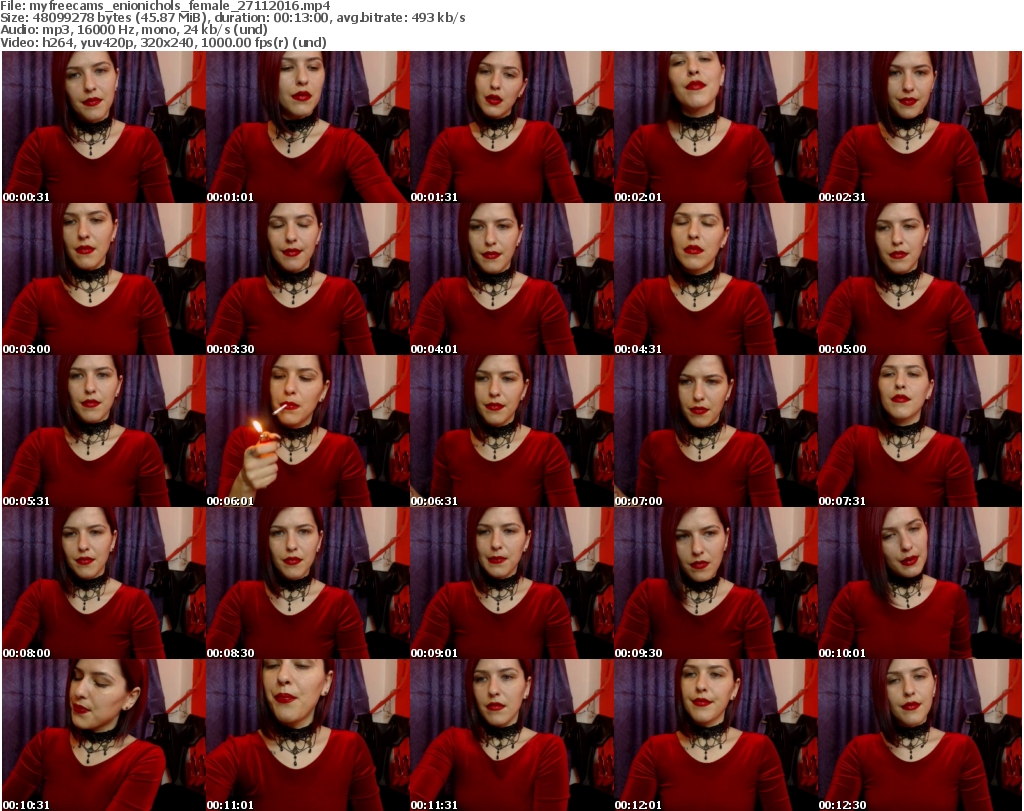Click the Audio mp3 info line
The width and height of the screenshot is (1024, 811).
tap(134, 30)
